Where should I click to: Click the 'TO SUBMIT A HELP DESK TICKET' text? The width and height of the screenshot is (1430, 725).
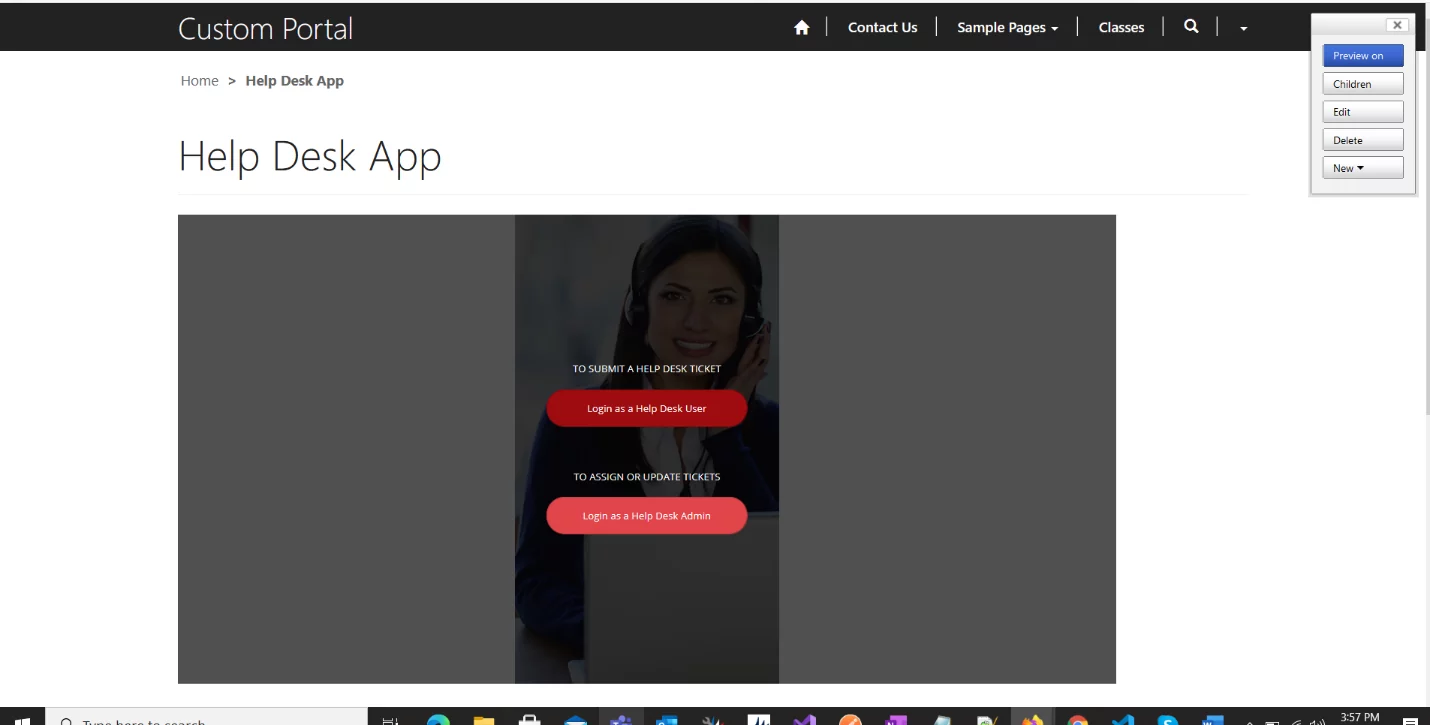646,369
